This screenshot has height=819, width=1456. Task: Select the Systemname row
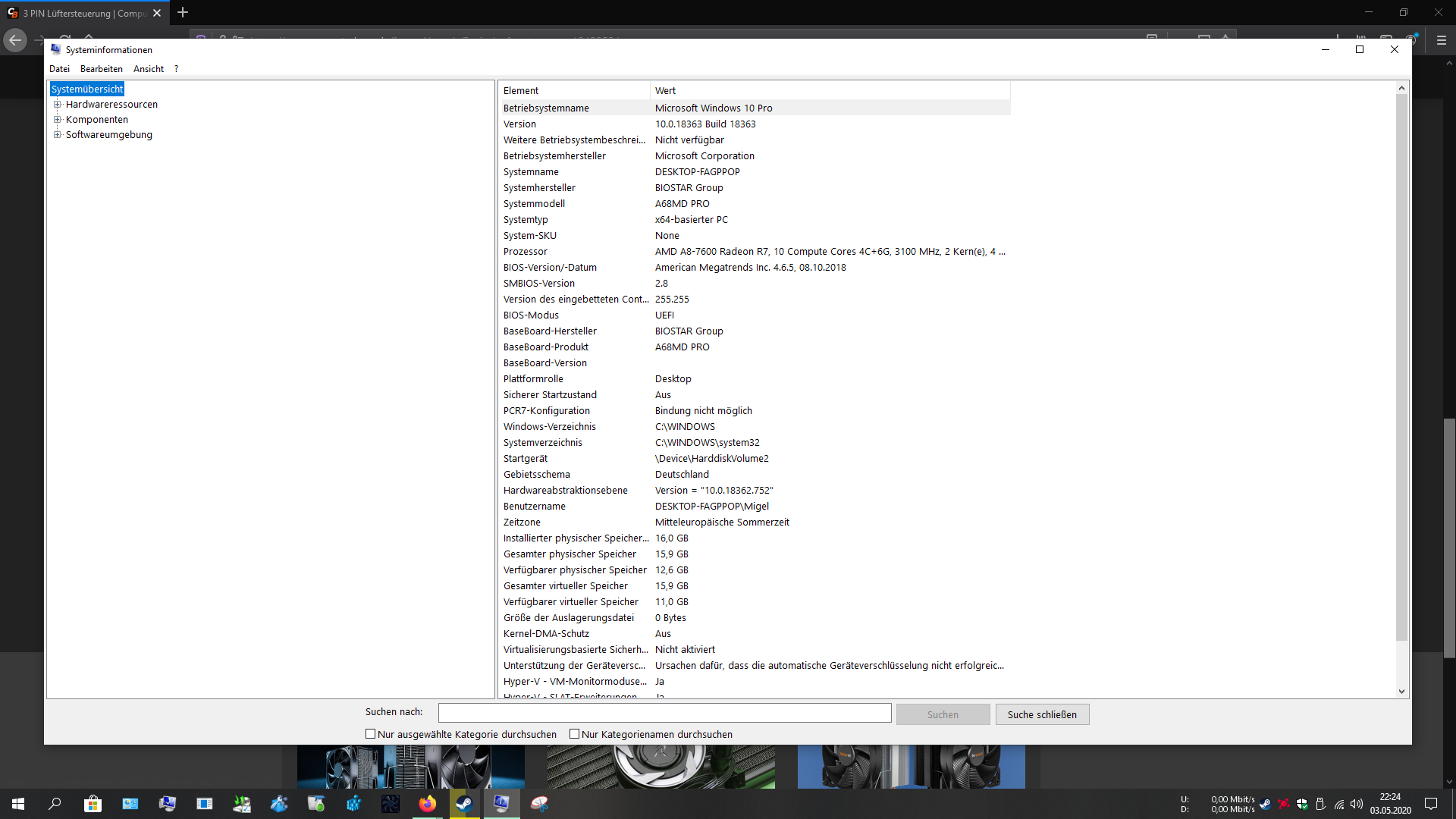pos(755,172)
